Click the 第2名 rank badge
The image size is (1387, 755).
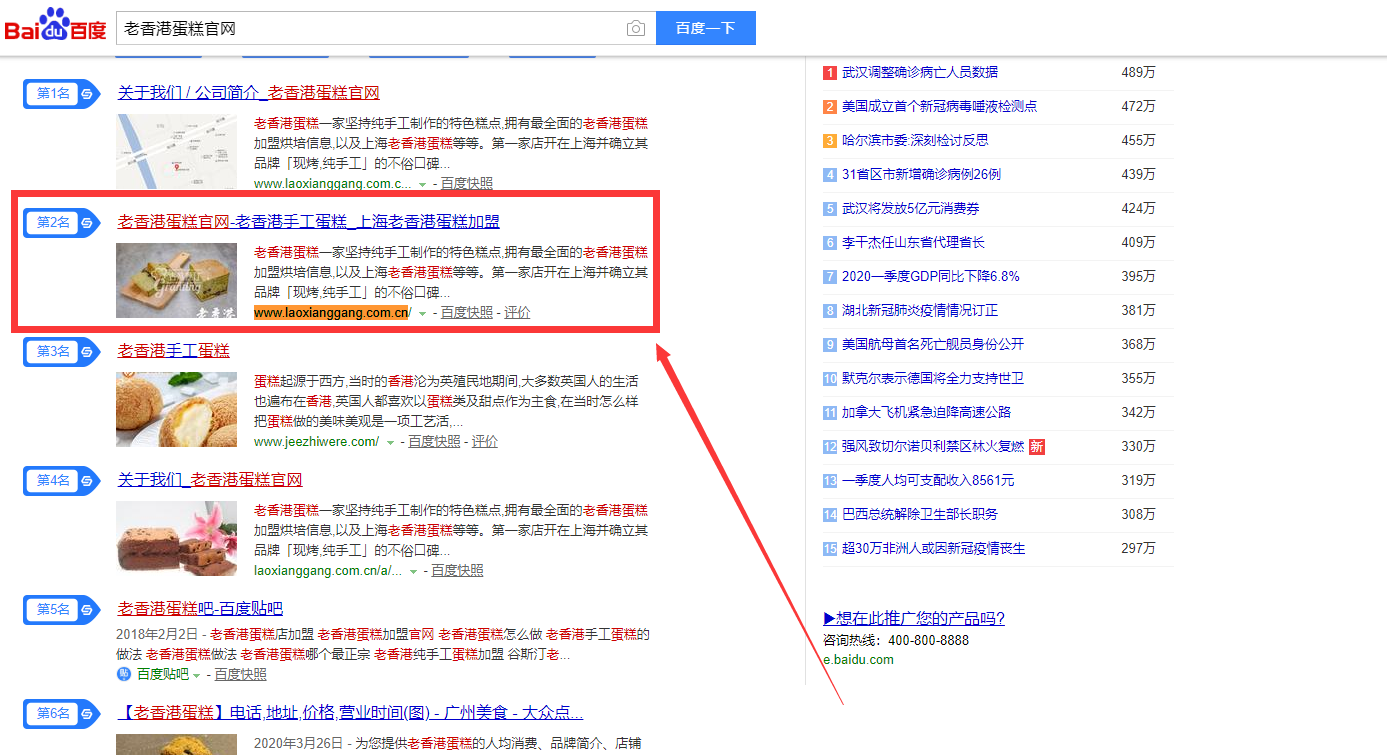tap(61, 222)
